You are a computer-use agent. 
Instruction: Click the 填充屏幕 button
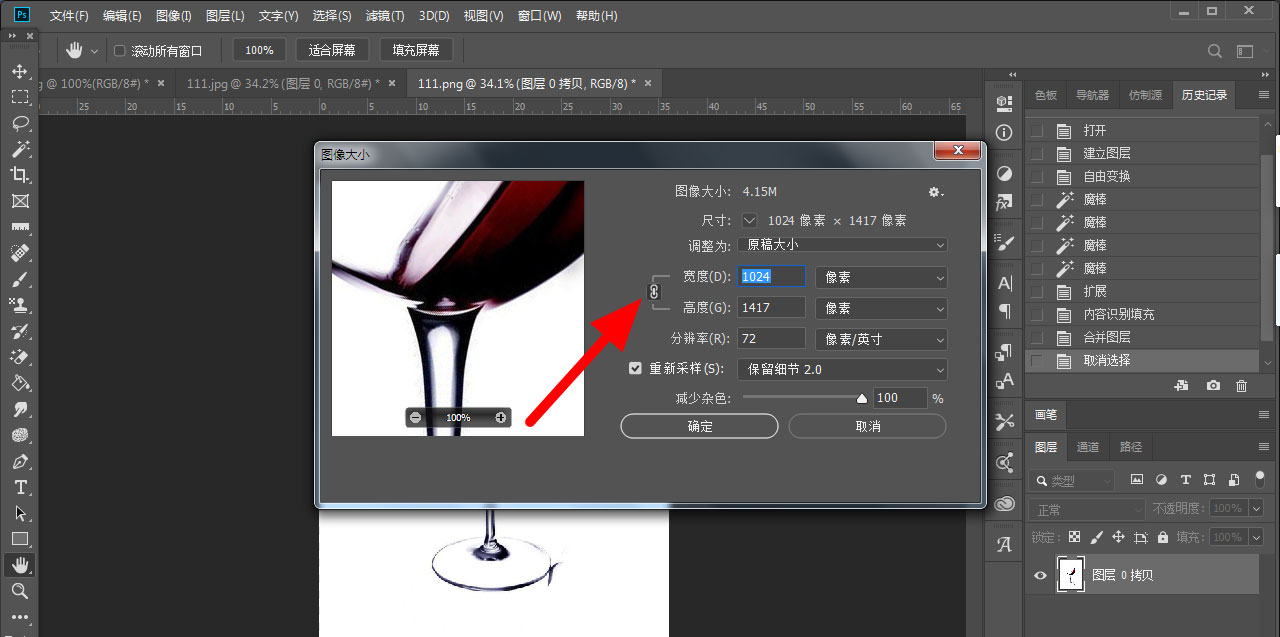416,50
